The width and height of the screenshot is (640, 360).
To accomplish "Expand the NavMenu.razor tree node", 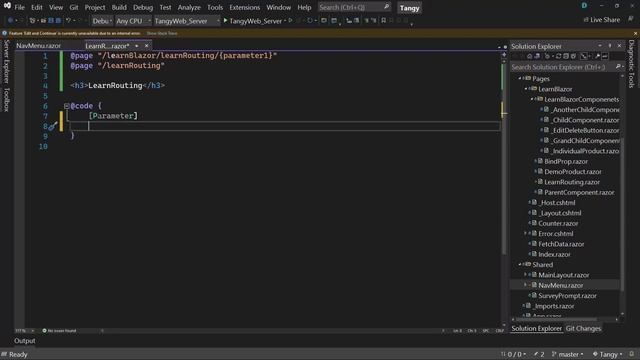I will (526, 285).
